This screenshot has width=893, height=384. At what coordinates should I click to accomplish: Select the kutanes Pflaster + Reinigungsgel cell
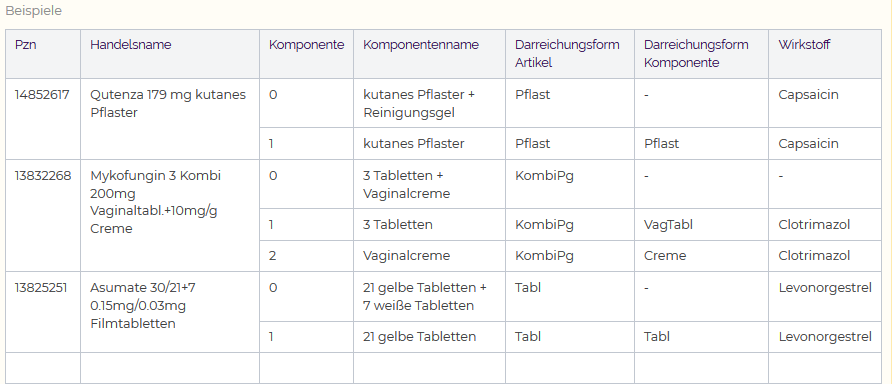click(429, 103)
